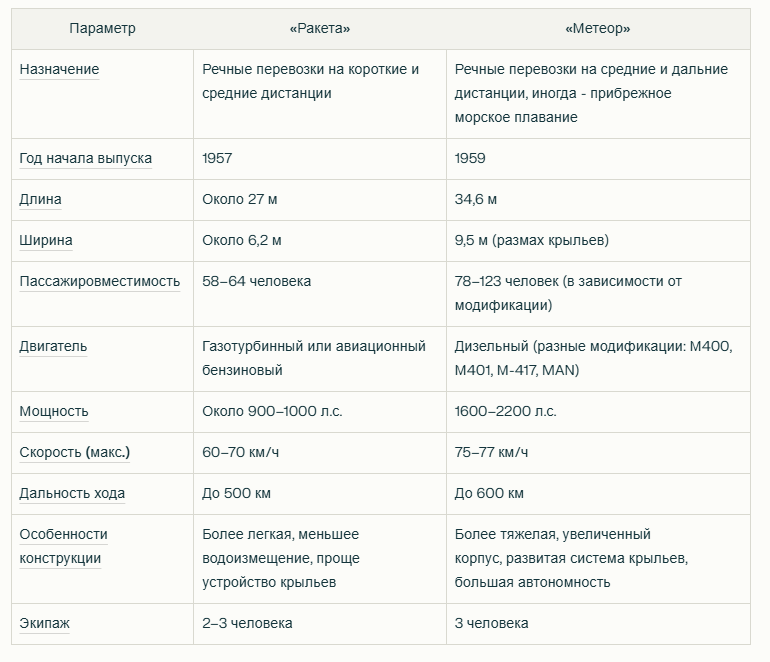Select the cell with year 1959

(598, 159)
